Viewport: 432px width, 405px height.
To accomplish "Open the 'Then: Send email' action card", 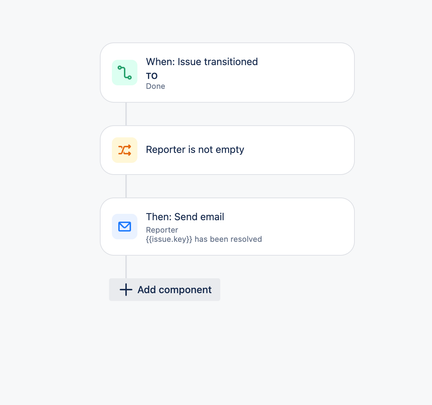I will tap(227, 227).
